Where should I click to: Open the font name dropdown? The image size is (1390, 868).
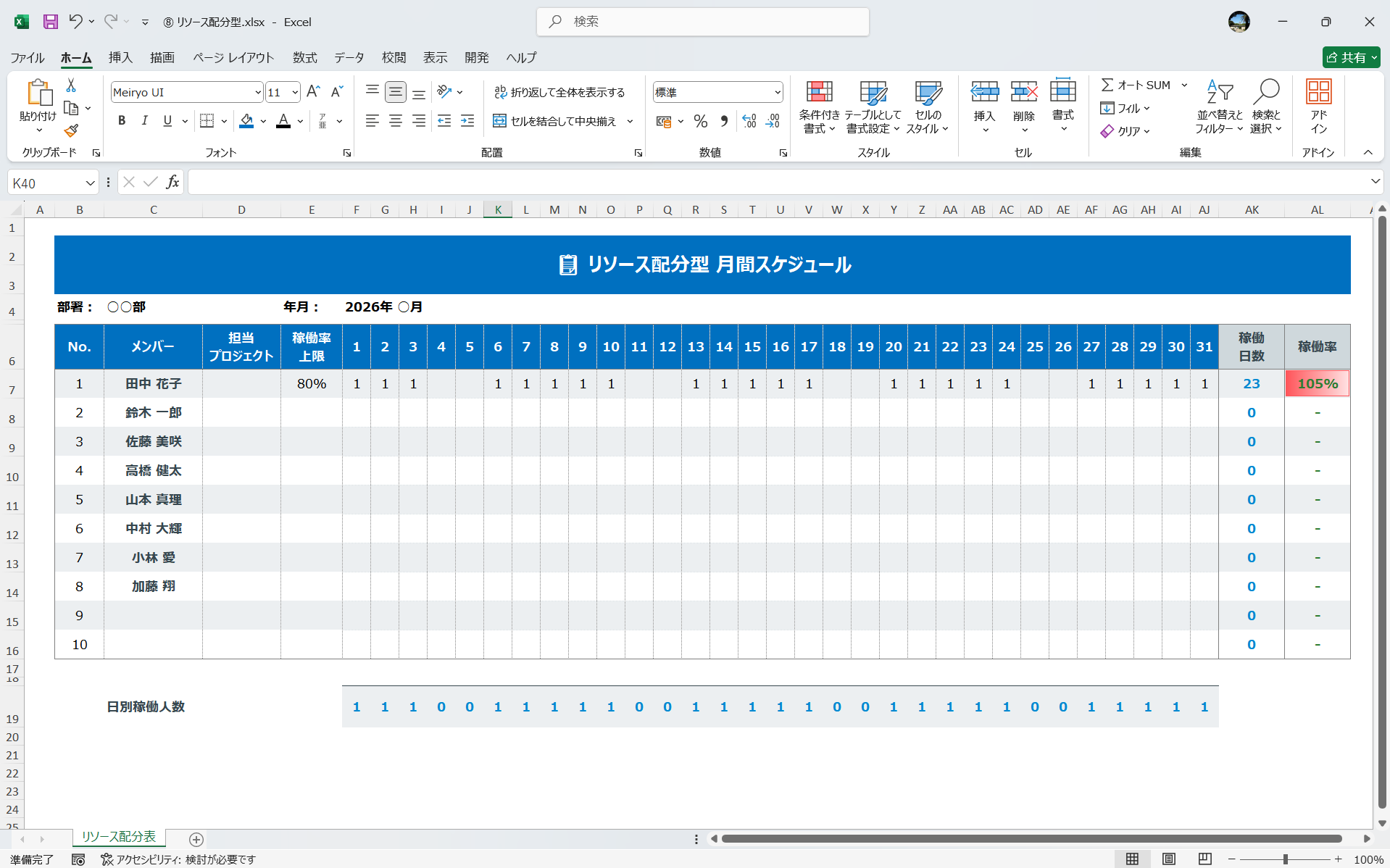coord(257,92)
